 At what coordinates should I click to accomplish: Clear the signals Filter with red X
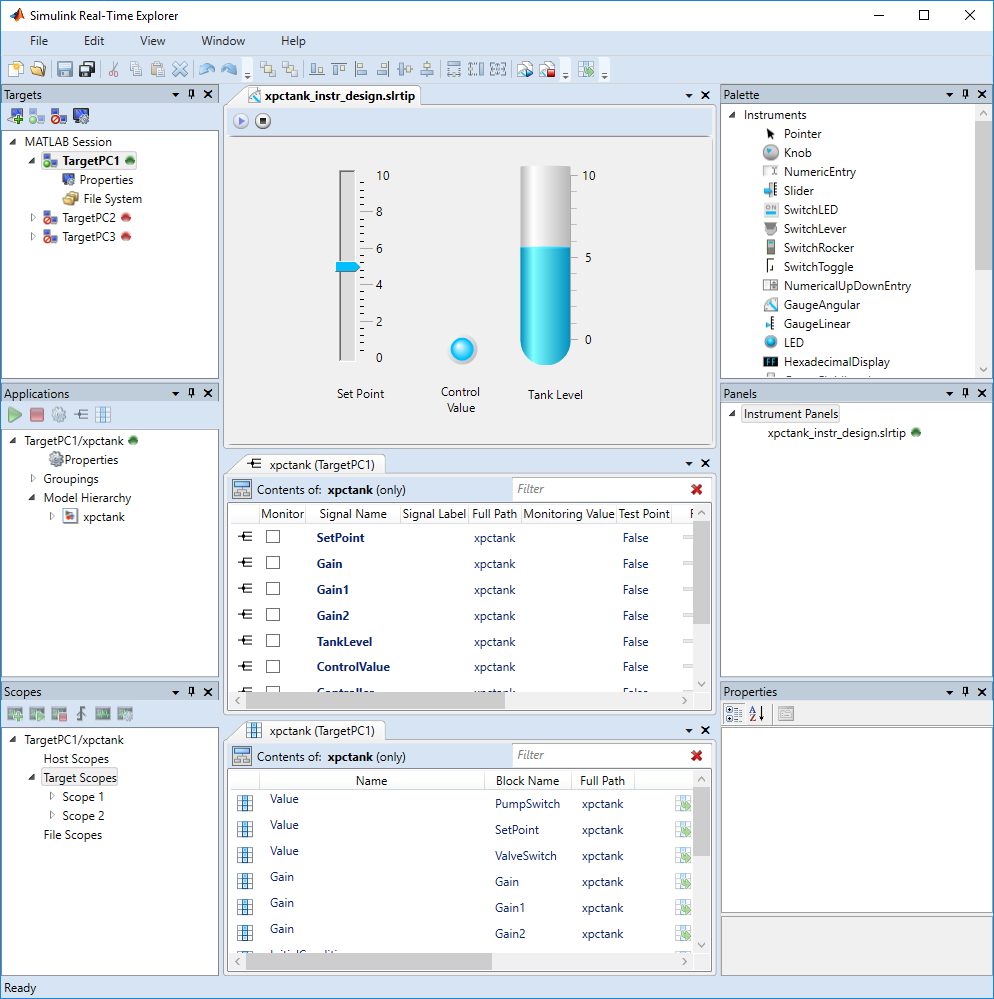(x=696, y=489)
